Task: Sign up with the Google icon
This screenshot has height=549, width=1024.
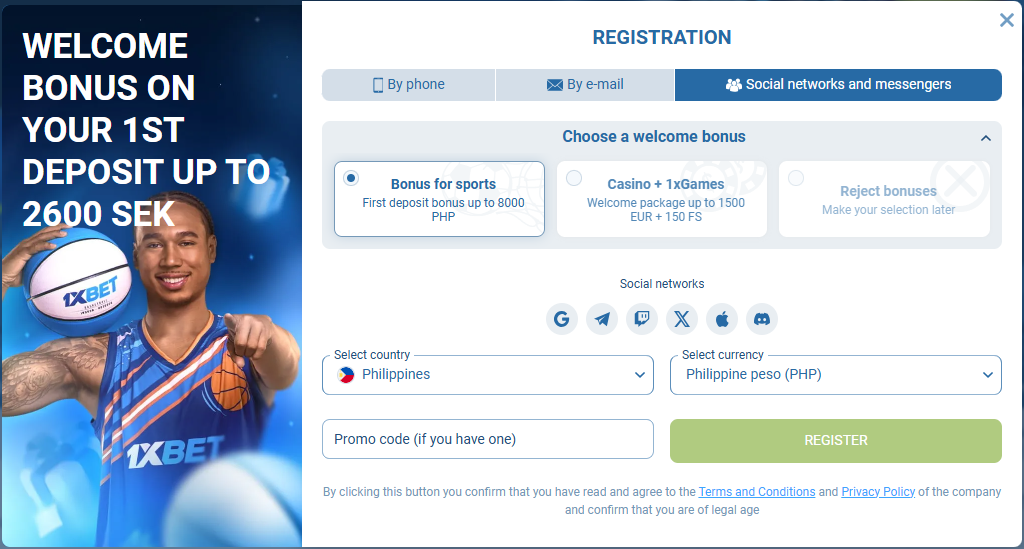Action: 562,319
